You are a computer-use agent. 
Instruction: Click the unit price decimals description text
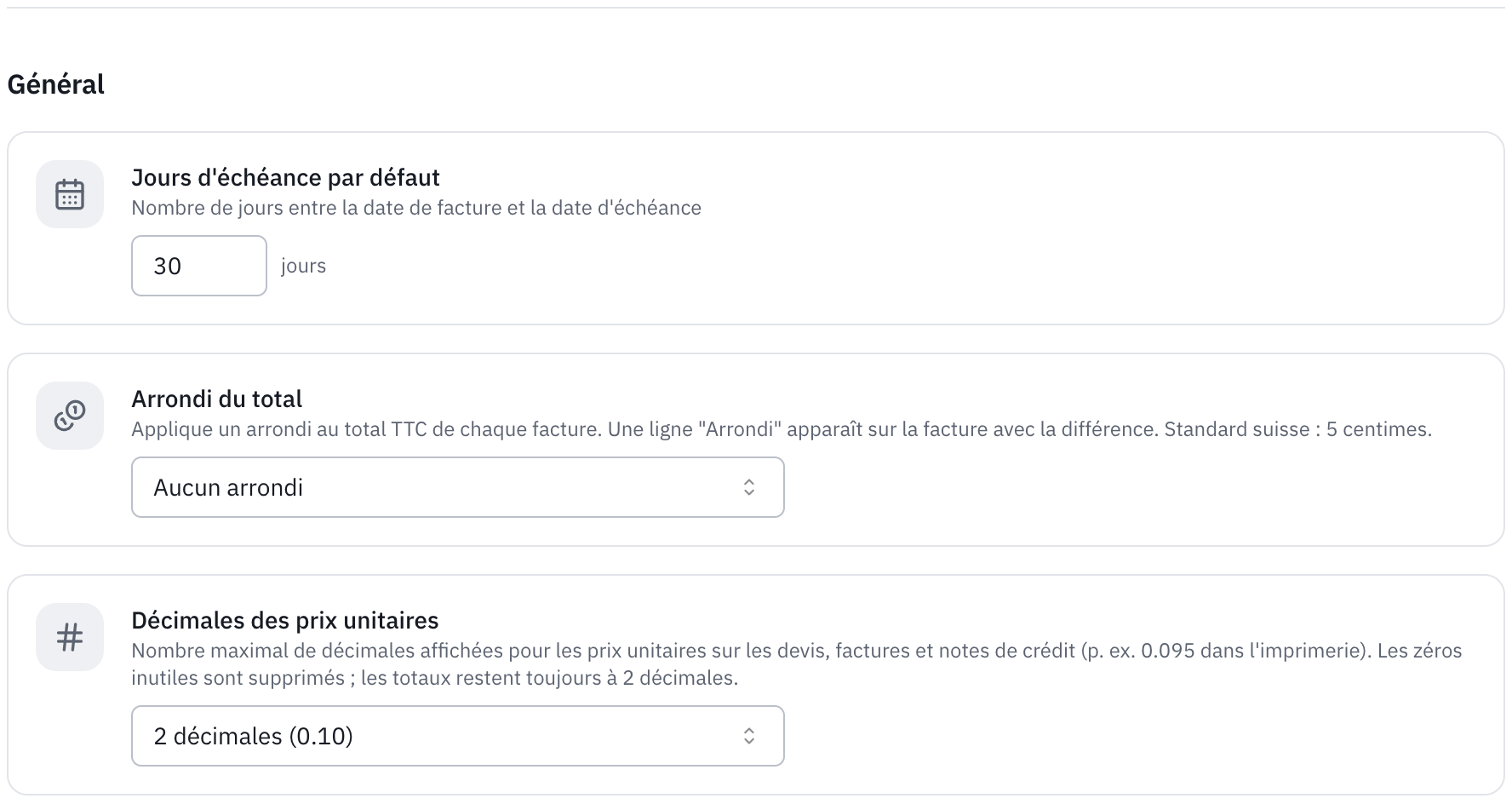[797, 664]
